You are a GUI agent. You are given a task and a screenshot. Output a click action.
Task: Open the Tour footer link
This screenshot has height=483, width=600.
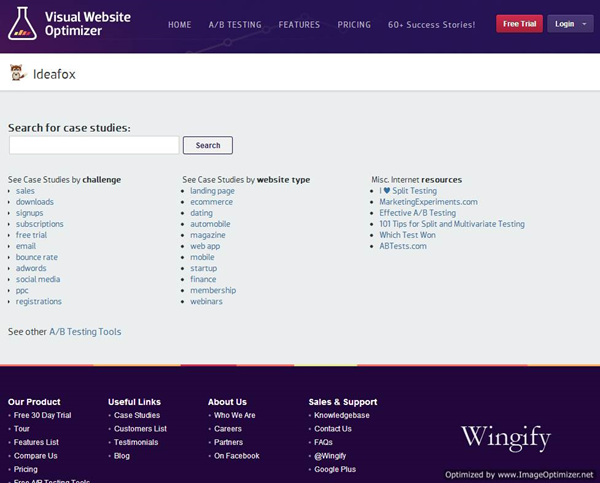point(22,429)
